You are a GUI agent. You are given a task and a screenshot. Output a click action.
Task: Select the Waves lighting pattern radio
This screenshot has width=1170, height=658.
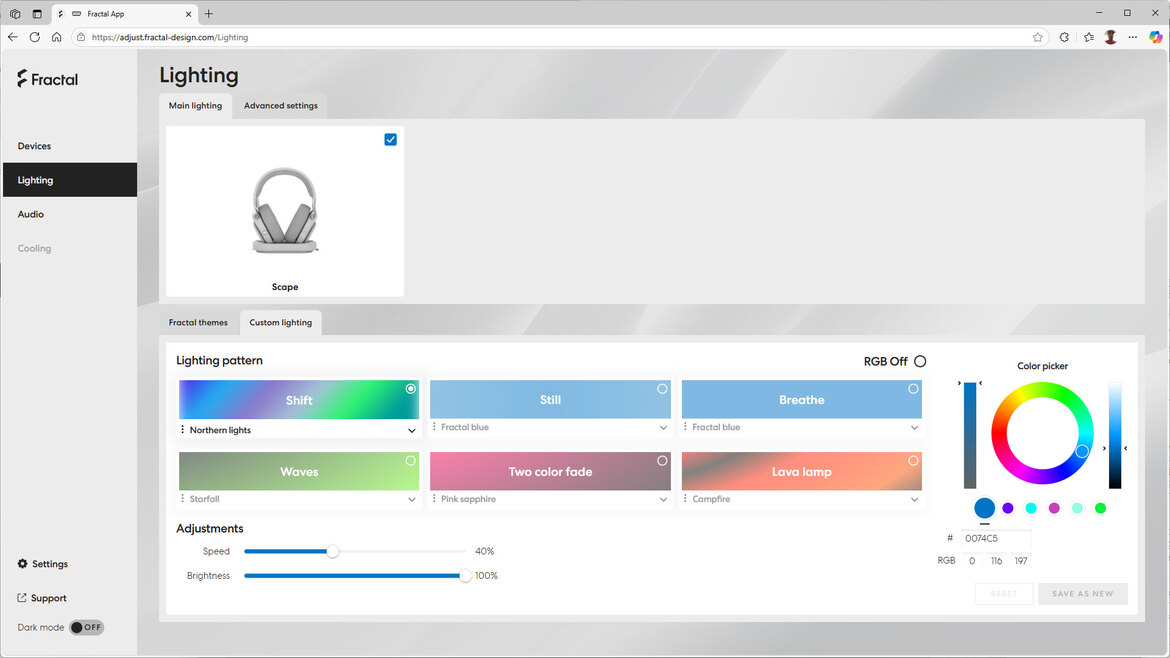pyautogui.click(x=410, y=460)
